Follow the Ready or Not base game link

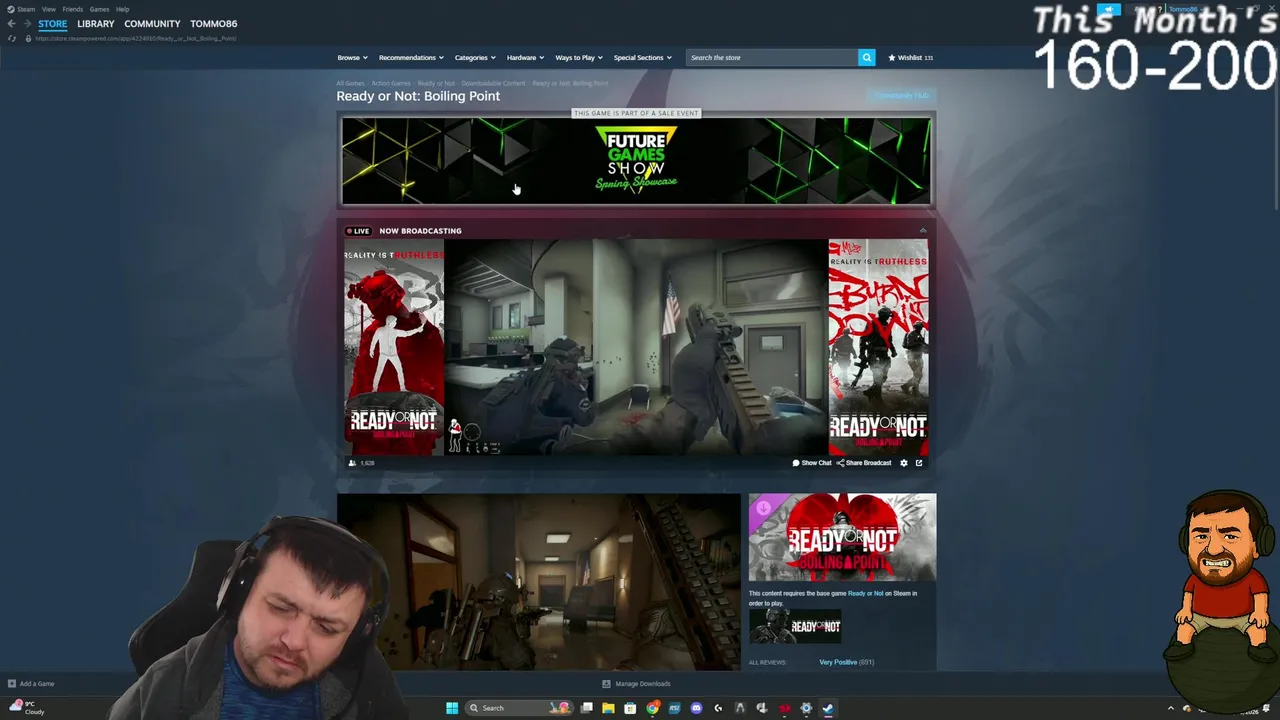pyautogui.click(x=866, y=593)
